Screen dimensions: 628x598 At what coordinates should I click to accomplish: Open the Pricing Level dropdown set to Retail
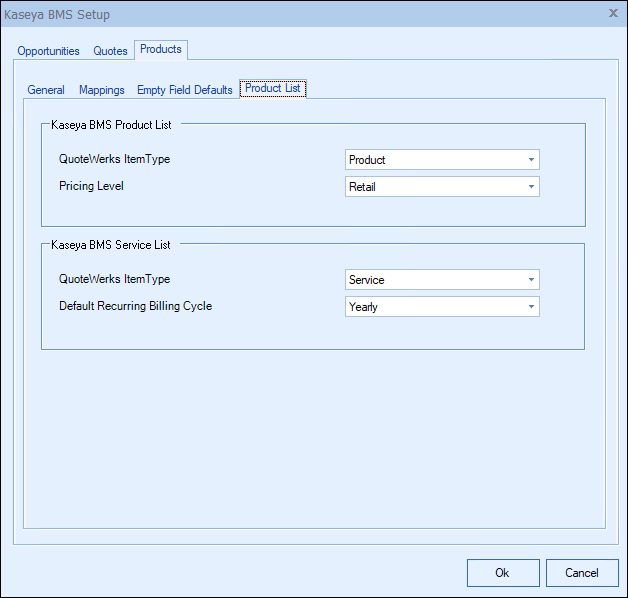(x=441, y=187)
